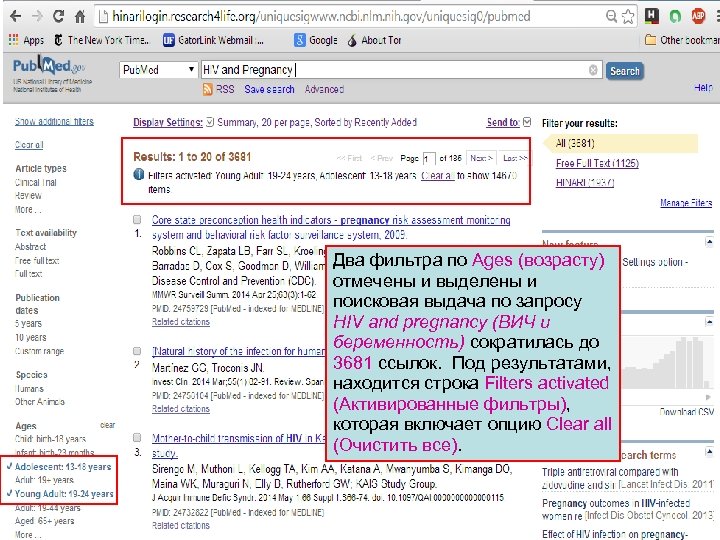The height and width of the screenshot is (540, 720).
Task: Click the HIV and Pregnancy search field
Action: click(401, 70)
